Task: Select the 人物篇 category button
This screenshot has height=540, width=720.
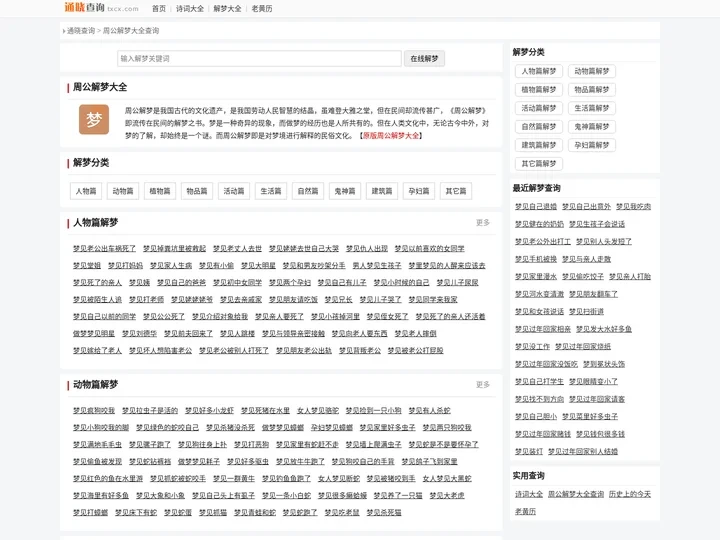Action: click(x=86, y=191)
